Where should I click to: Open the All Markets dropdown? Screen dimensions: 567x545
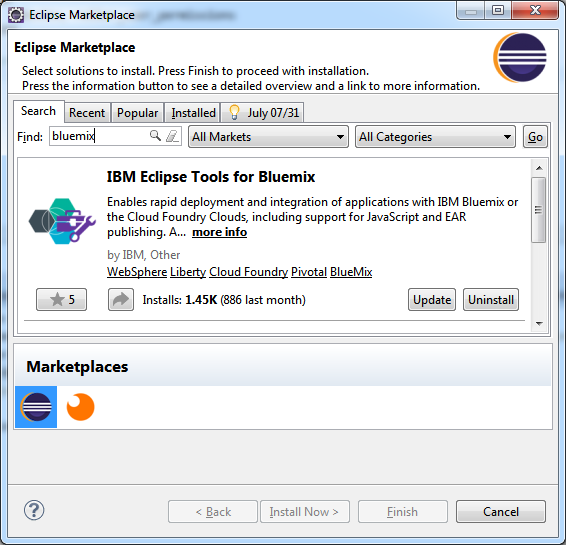point(268,137)
